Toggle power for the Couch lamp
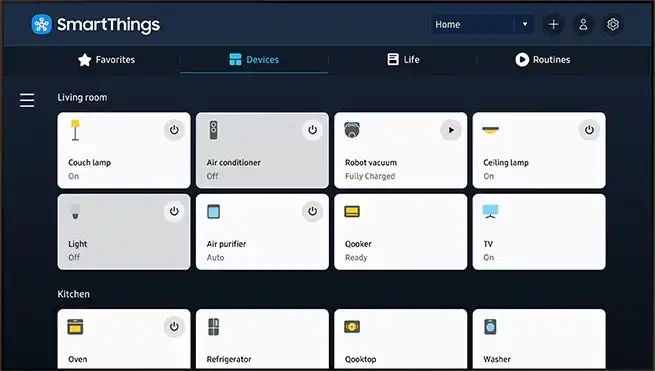This screenshot has width=655, height=371. (174, 130)
